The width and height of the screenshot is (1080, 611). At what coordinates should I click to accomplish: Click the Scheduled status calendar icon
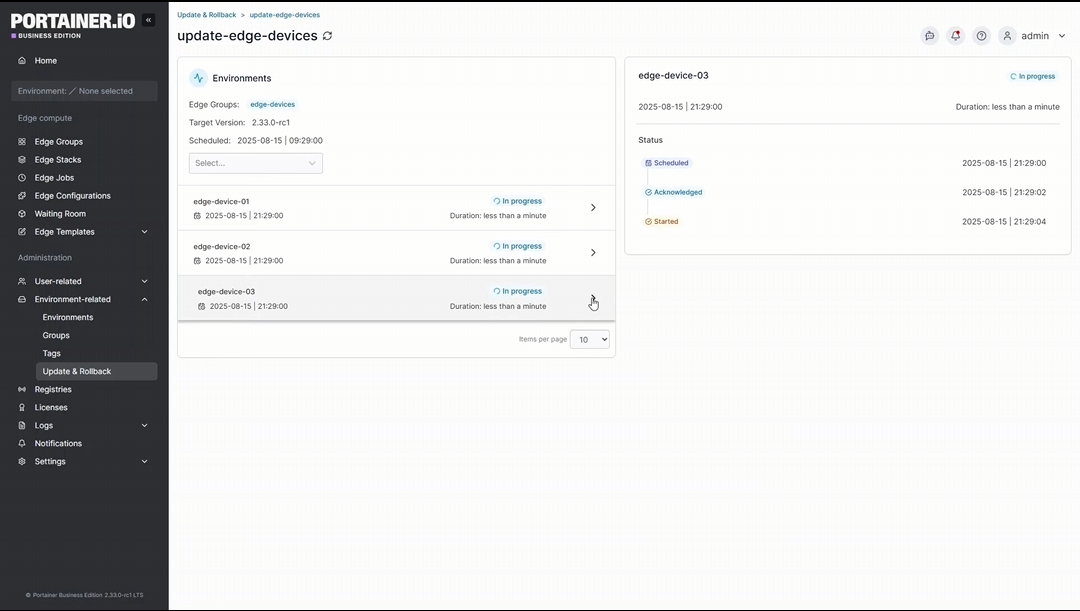point(648,163)
